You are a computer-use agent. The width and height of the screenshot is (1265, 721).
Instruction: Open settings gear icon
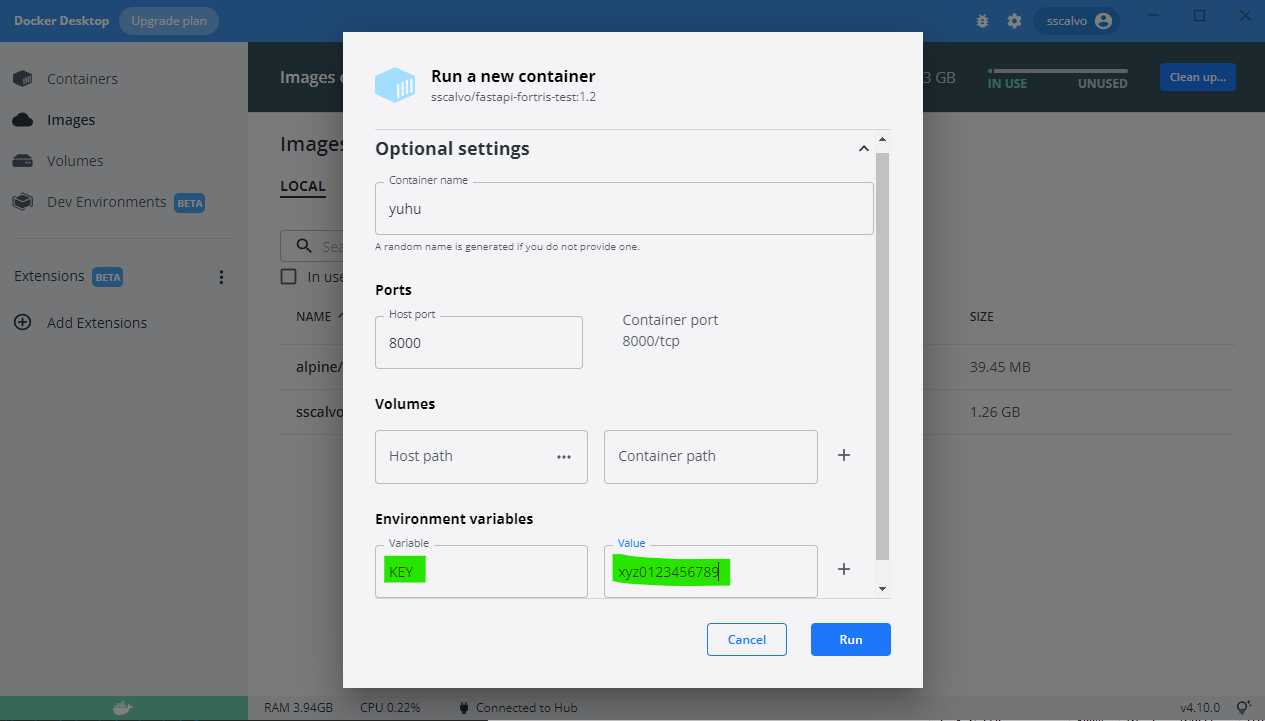point(1014,21)
